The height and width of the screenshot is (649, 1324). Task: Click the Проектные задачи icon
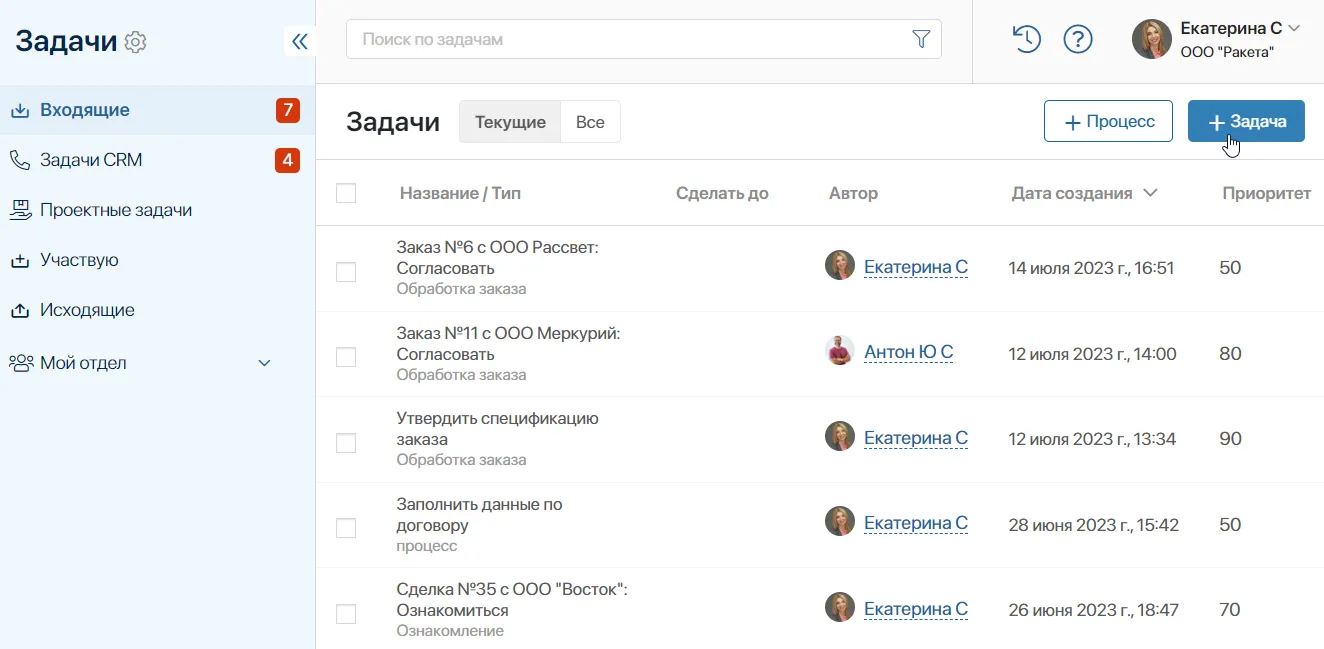22,209
